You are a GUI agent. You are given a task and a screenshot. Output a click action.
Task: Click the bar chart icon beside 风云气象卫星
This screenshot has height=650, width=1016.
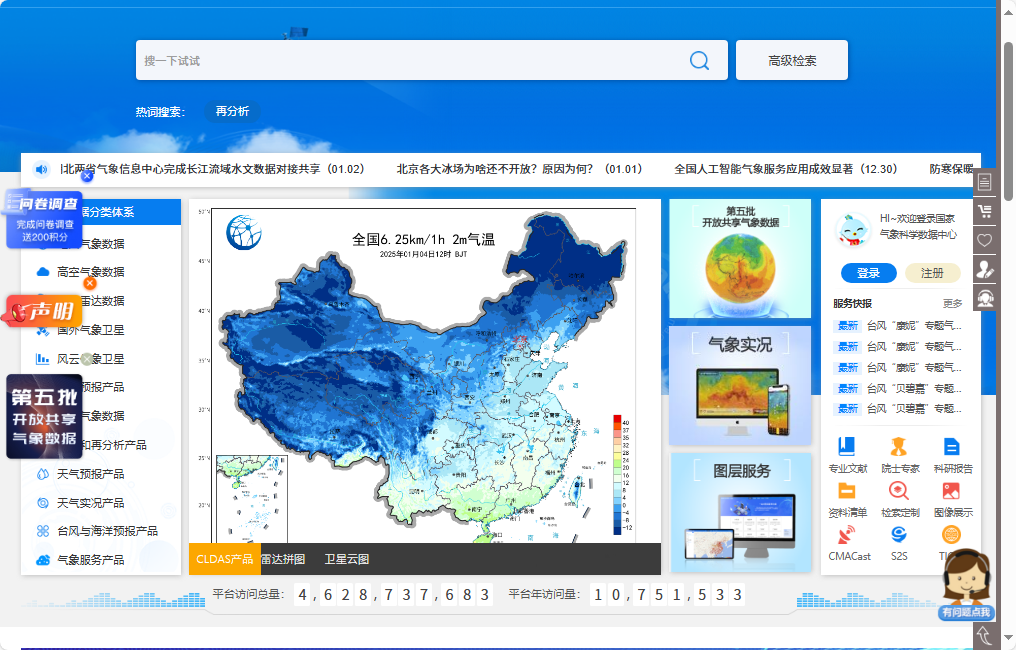tap(43, 358)
